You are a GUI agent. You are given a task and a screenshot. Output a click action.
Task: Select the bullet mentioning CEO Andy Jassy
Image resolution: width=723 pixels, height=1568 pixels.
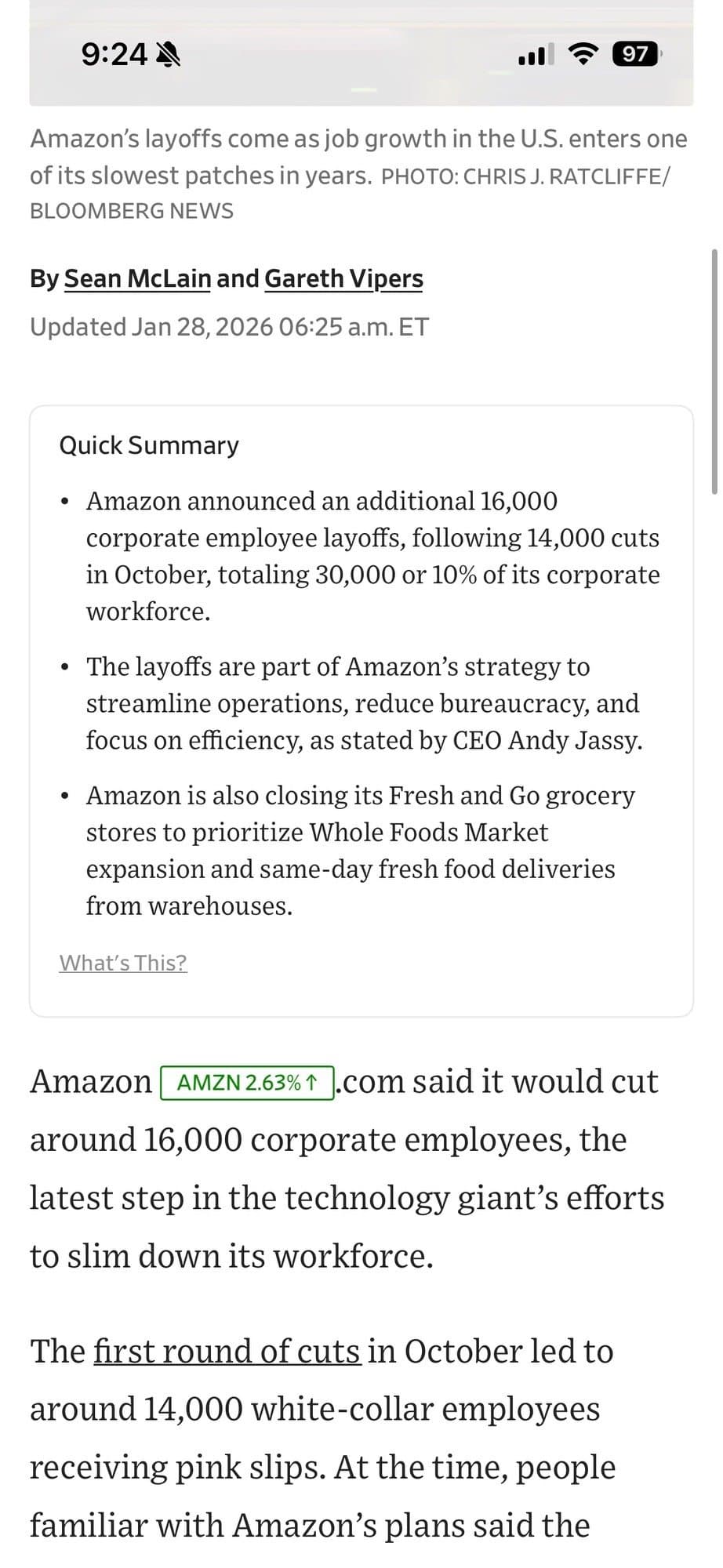[x=365, y=703]
